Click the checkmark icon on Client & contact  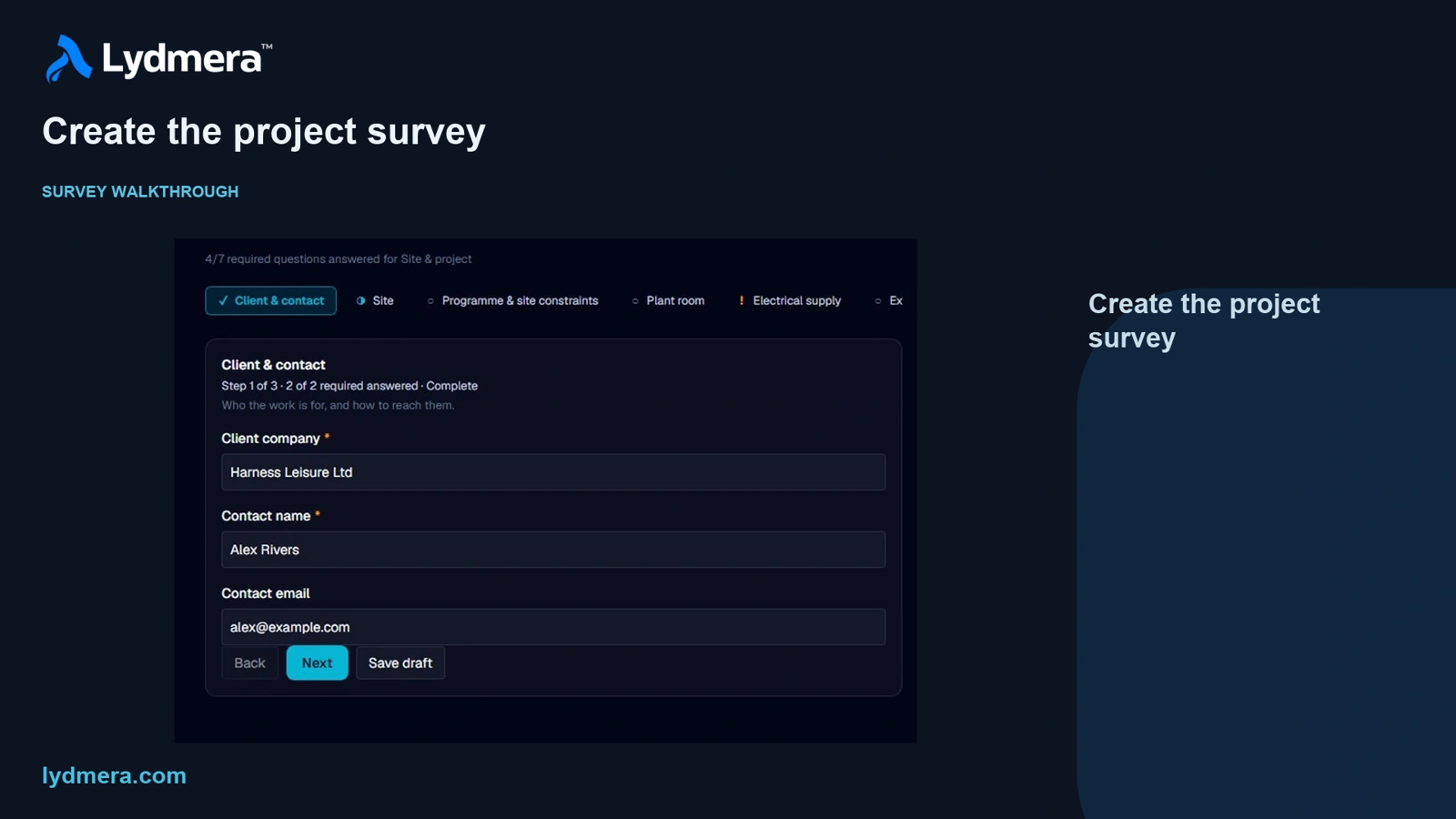[x=223, y=300]
